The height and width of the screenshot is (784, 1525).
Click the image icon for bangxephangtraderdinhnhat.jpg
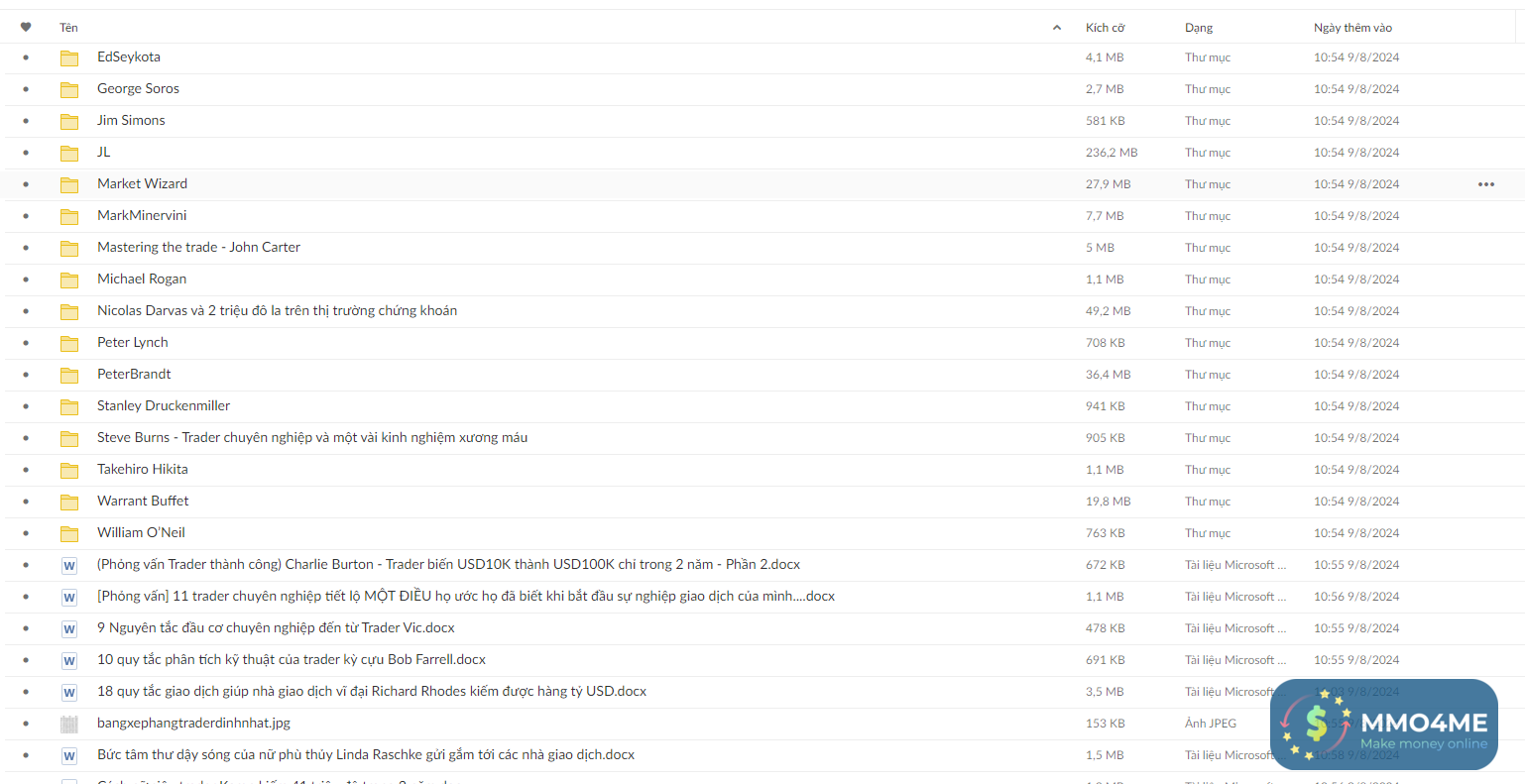tap(69, 725)
